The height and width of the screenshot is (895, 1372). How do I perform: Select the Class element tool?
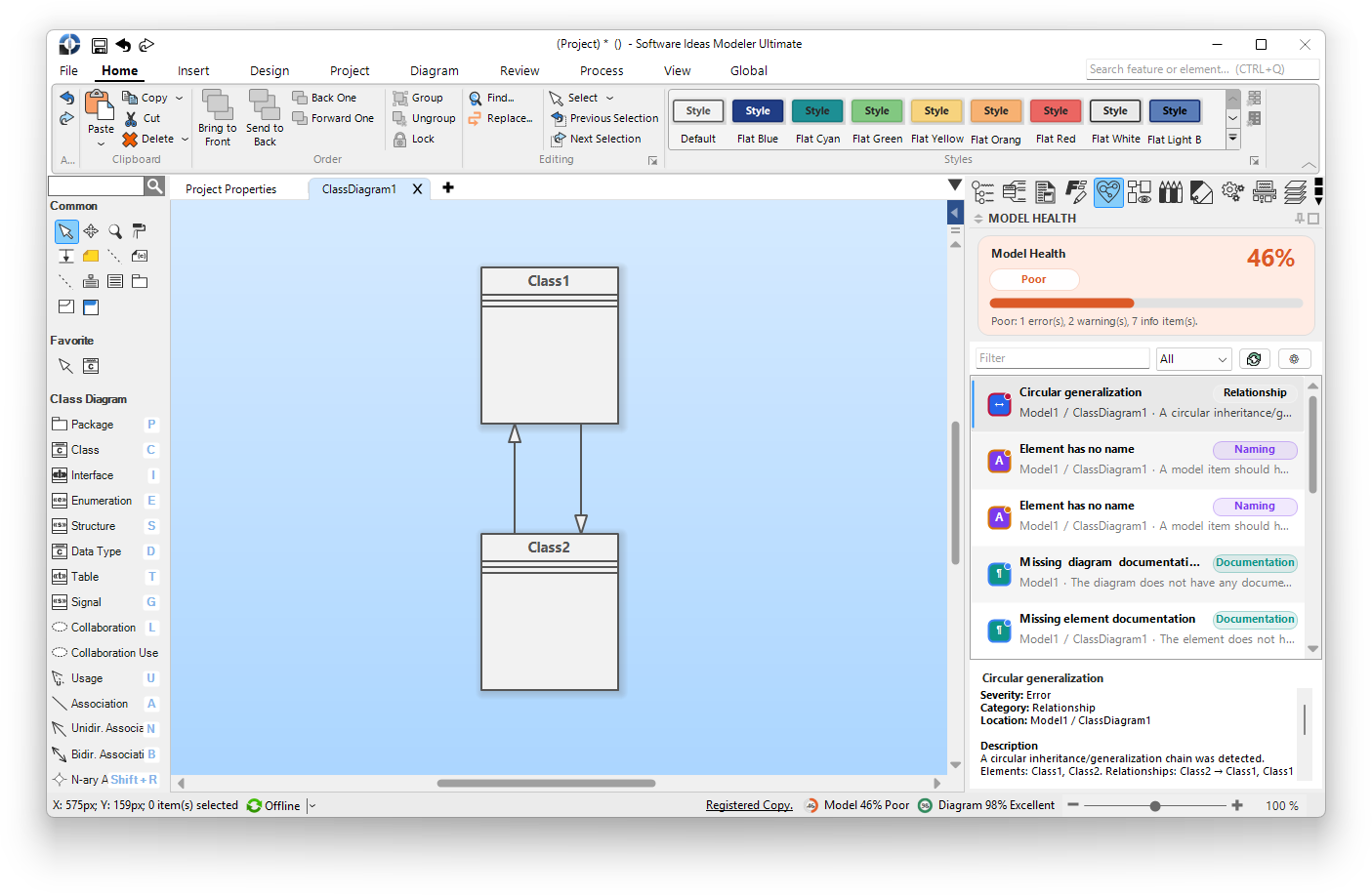pyautogui.click(x=104, y=450)
